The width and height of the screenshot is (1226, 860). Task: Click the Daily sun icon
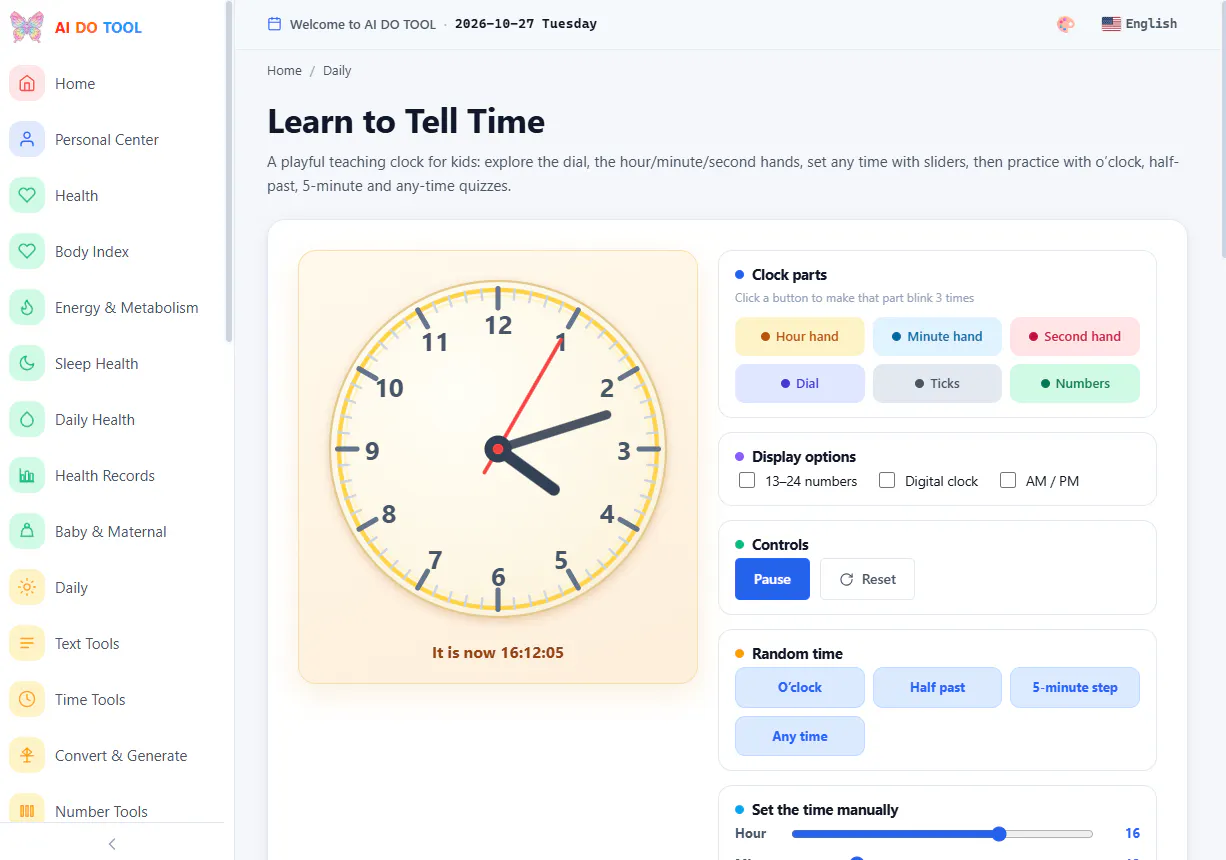coord(27,588)
